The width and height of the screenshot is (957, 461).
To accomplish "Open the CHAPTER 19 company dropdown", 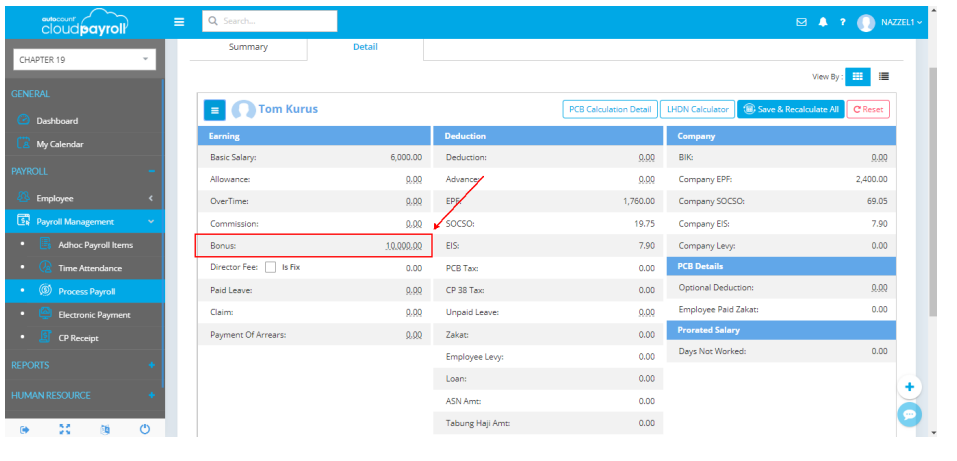I will click(83, 60).
